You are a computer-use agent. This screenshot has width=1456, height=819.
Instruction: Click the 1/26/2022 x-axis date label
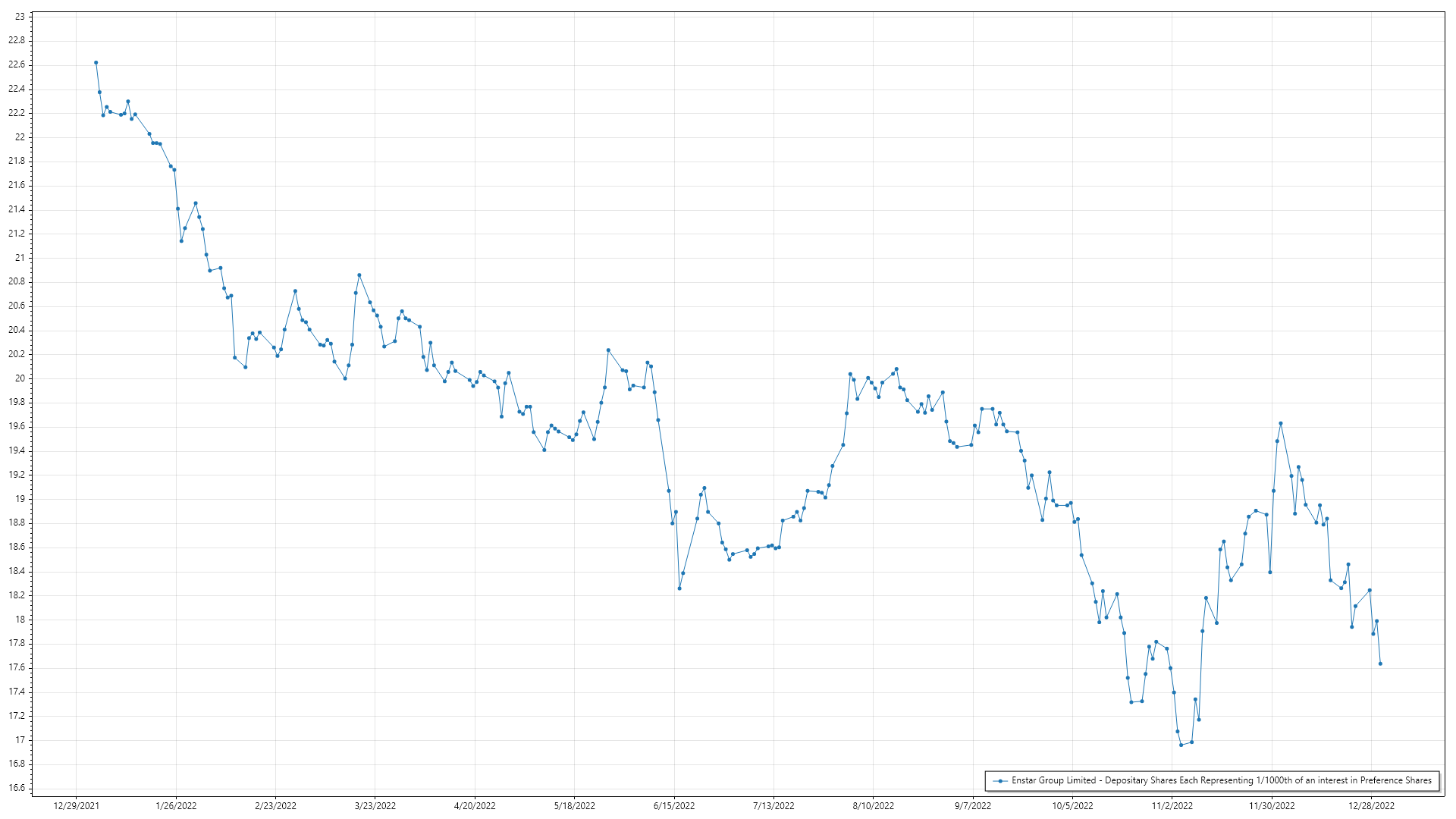coord(176,806)
